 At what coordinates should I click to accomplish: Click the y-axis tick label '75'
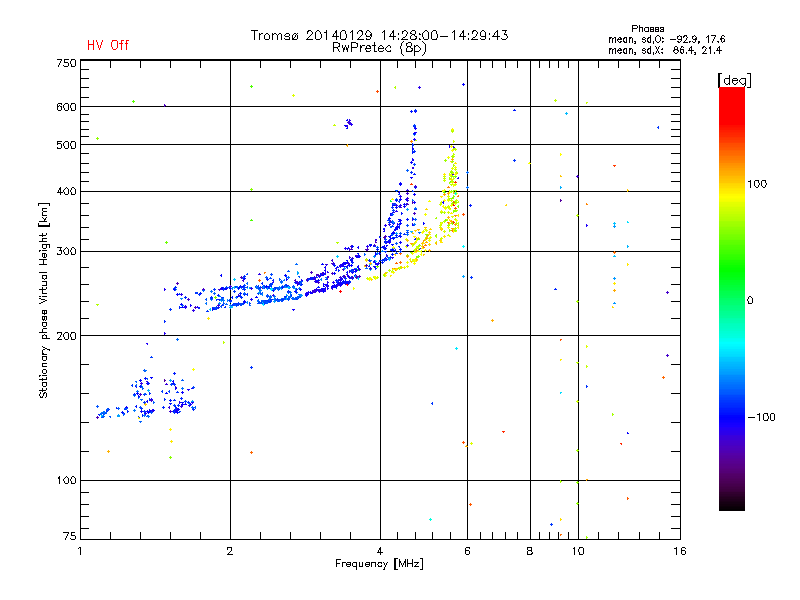point(70,536)
